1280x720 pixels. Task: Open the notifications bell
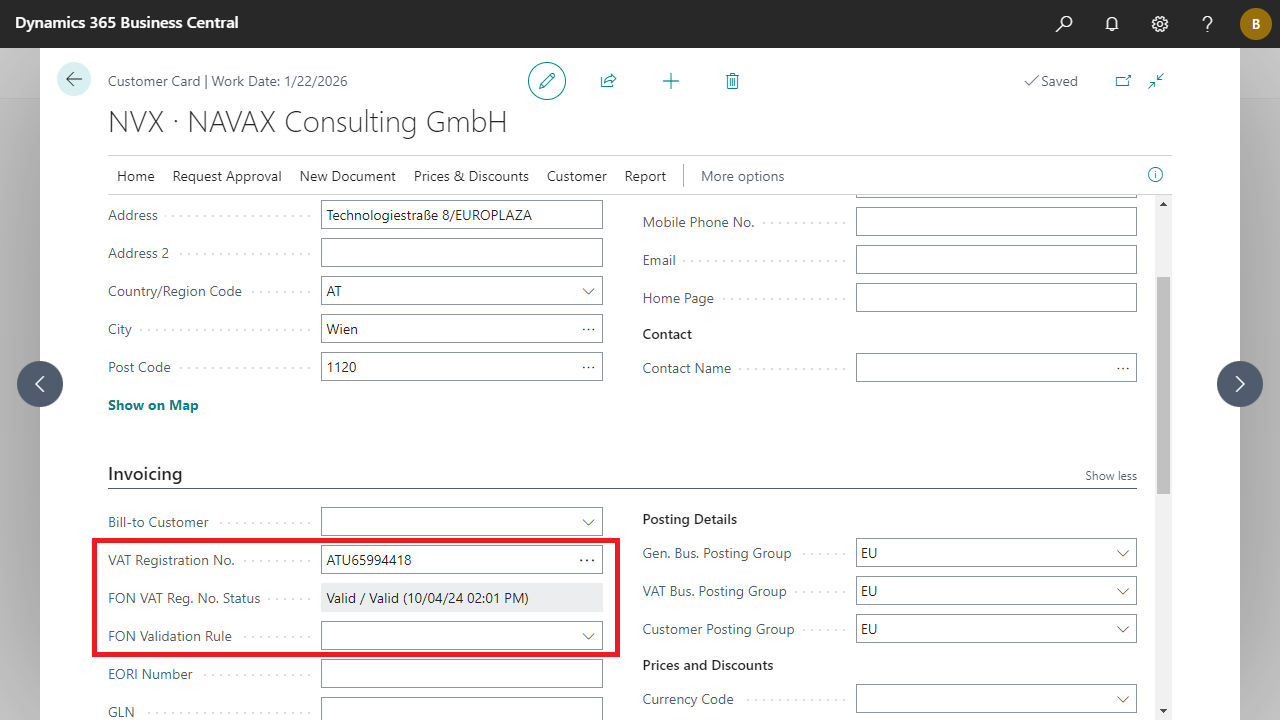click(x=1112, y=24)
